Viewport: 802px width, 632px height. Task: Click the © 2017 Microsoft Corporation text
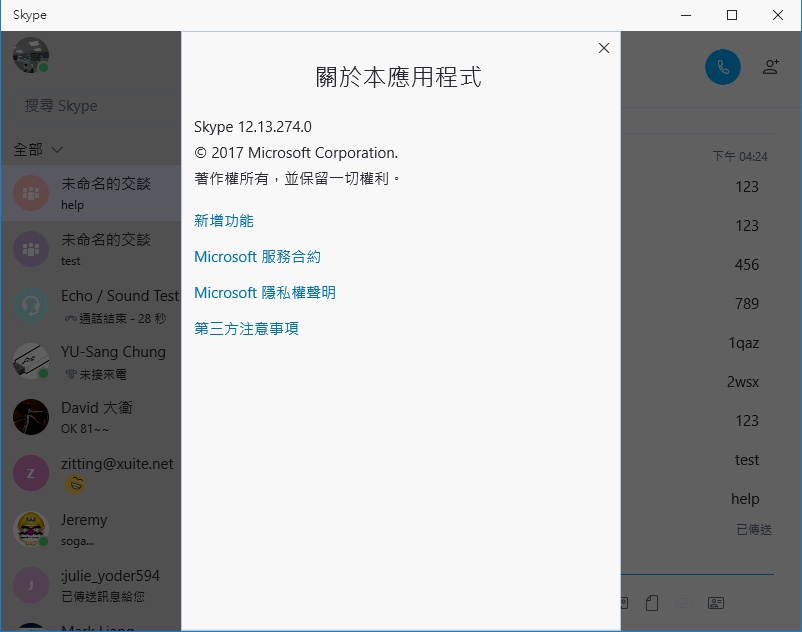pyautogui.click(x=296, y=153)
